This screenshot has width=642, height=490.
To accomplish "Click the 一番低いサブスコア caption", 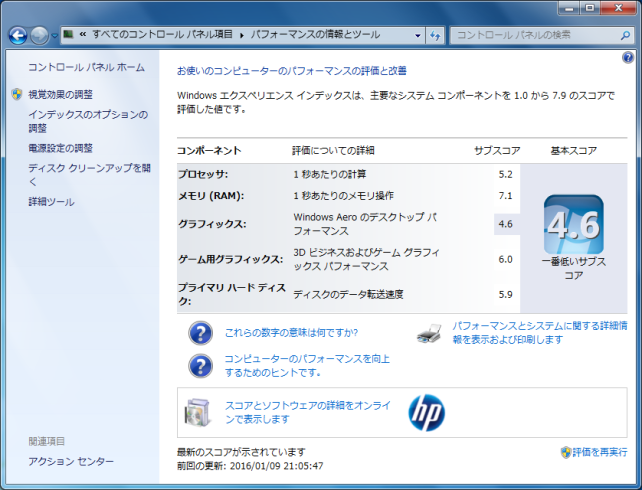I will 574,268.
